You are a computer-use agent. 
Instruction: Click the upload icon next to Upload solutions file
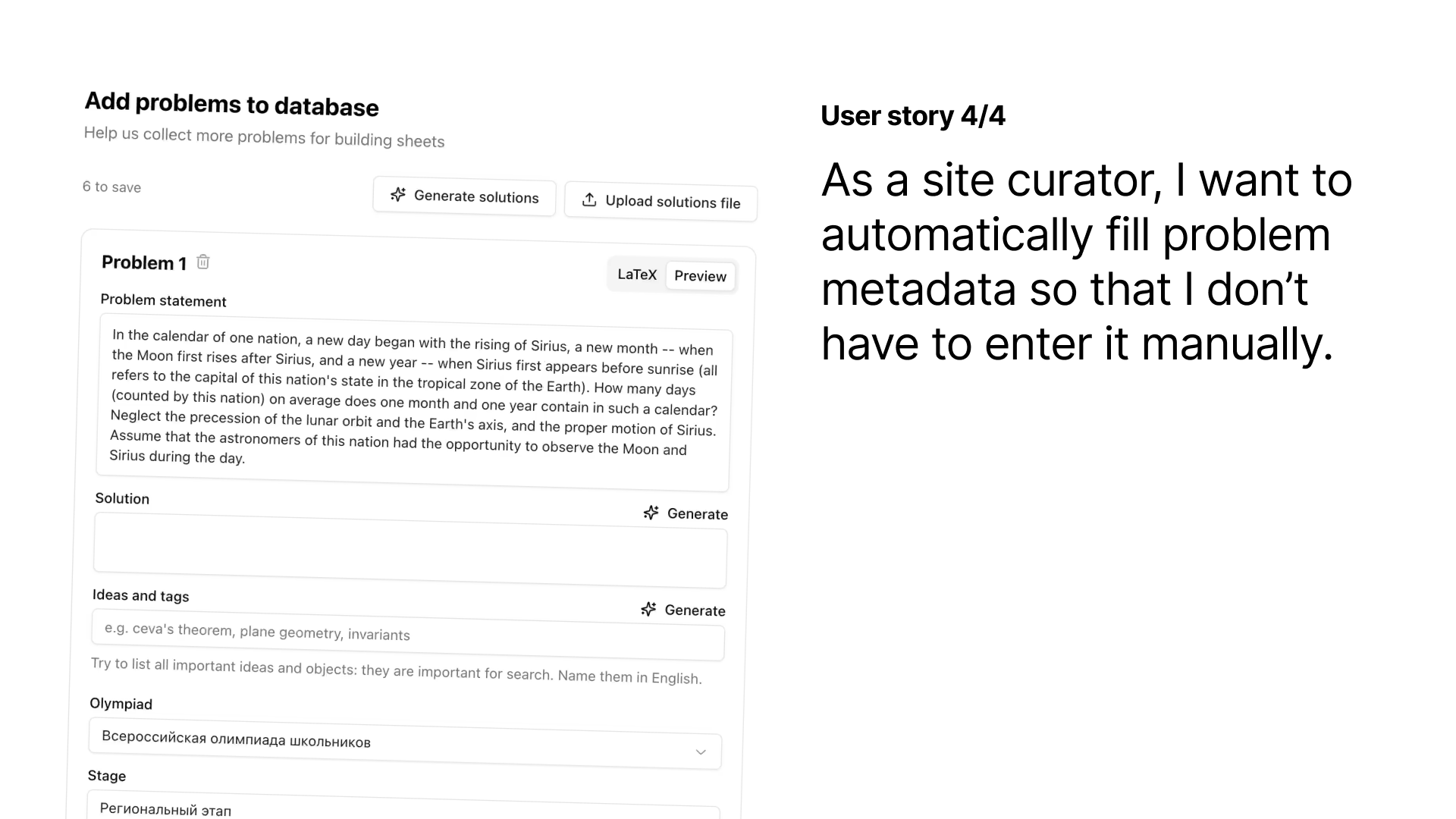click(x=589, y=199)
